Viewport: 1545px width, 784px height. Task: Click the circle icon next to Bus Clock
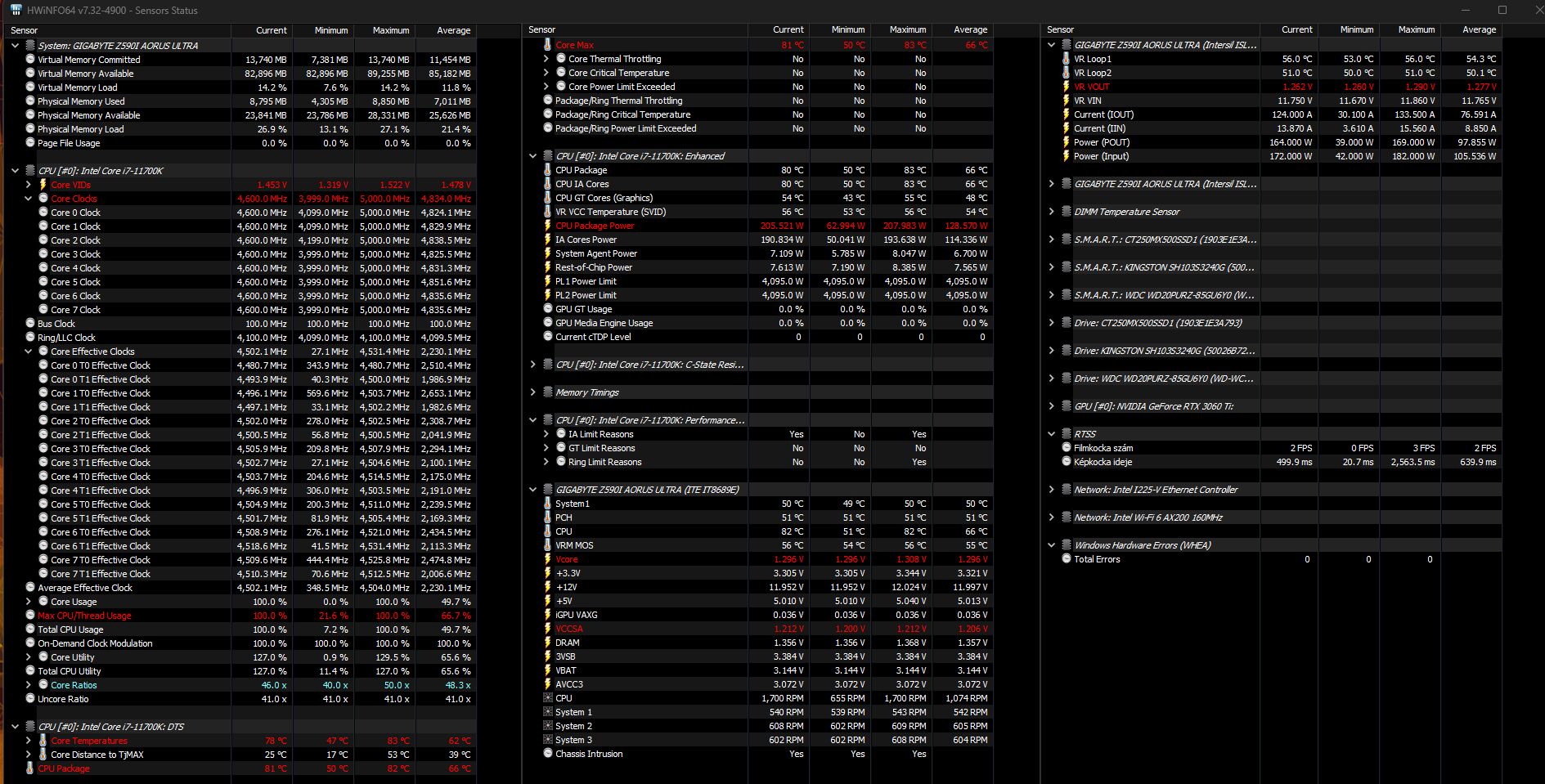tap(30, 324)
